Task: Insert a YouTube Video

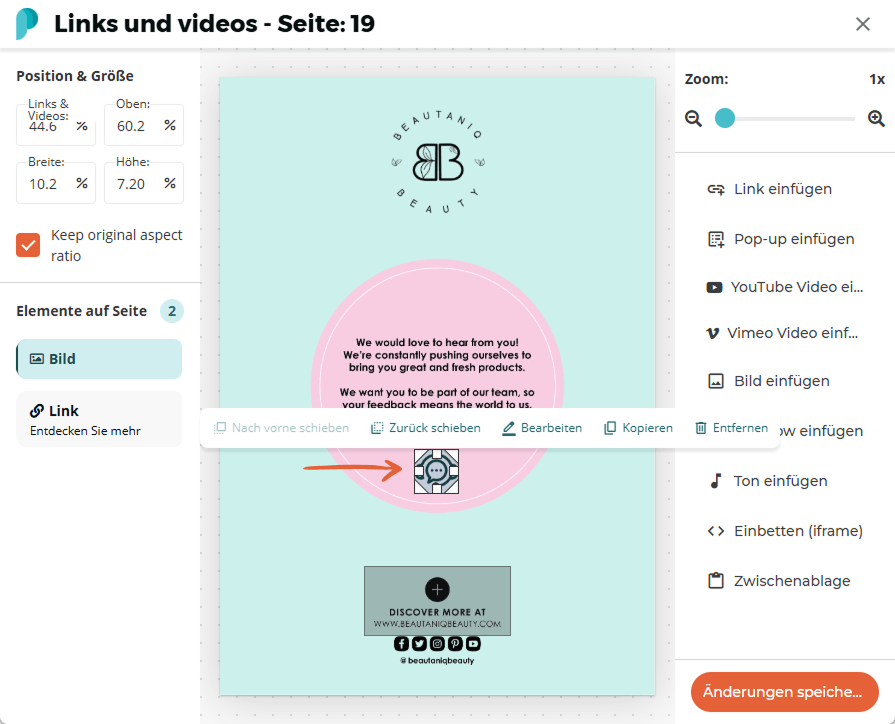Action: 785,287
